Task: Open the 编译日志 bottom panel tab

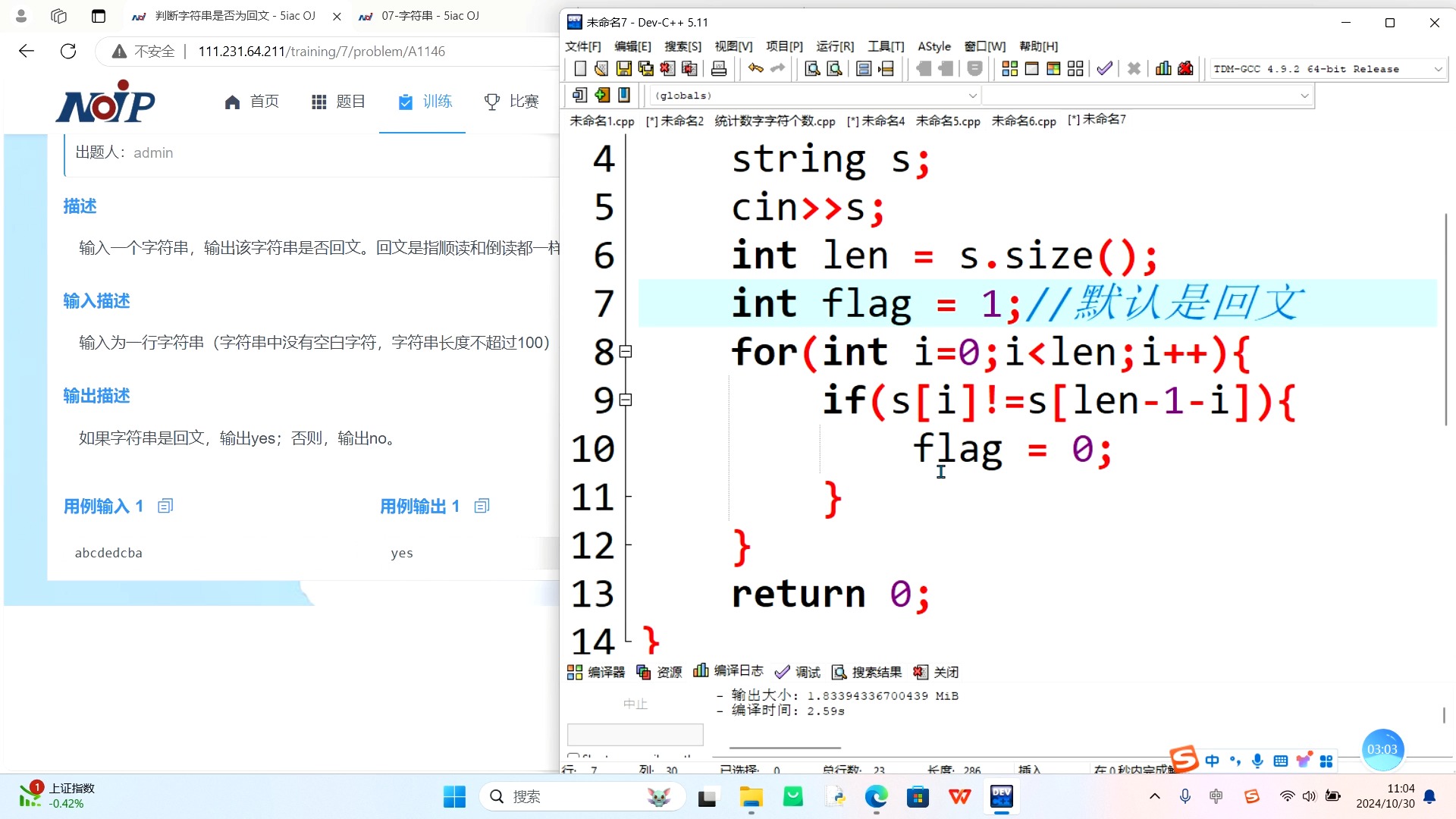Action: tap(728, 671)
